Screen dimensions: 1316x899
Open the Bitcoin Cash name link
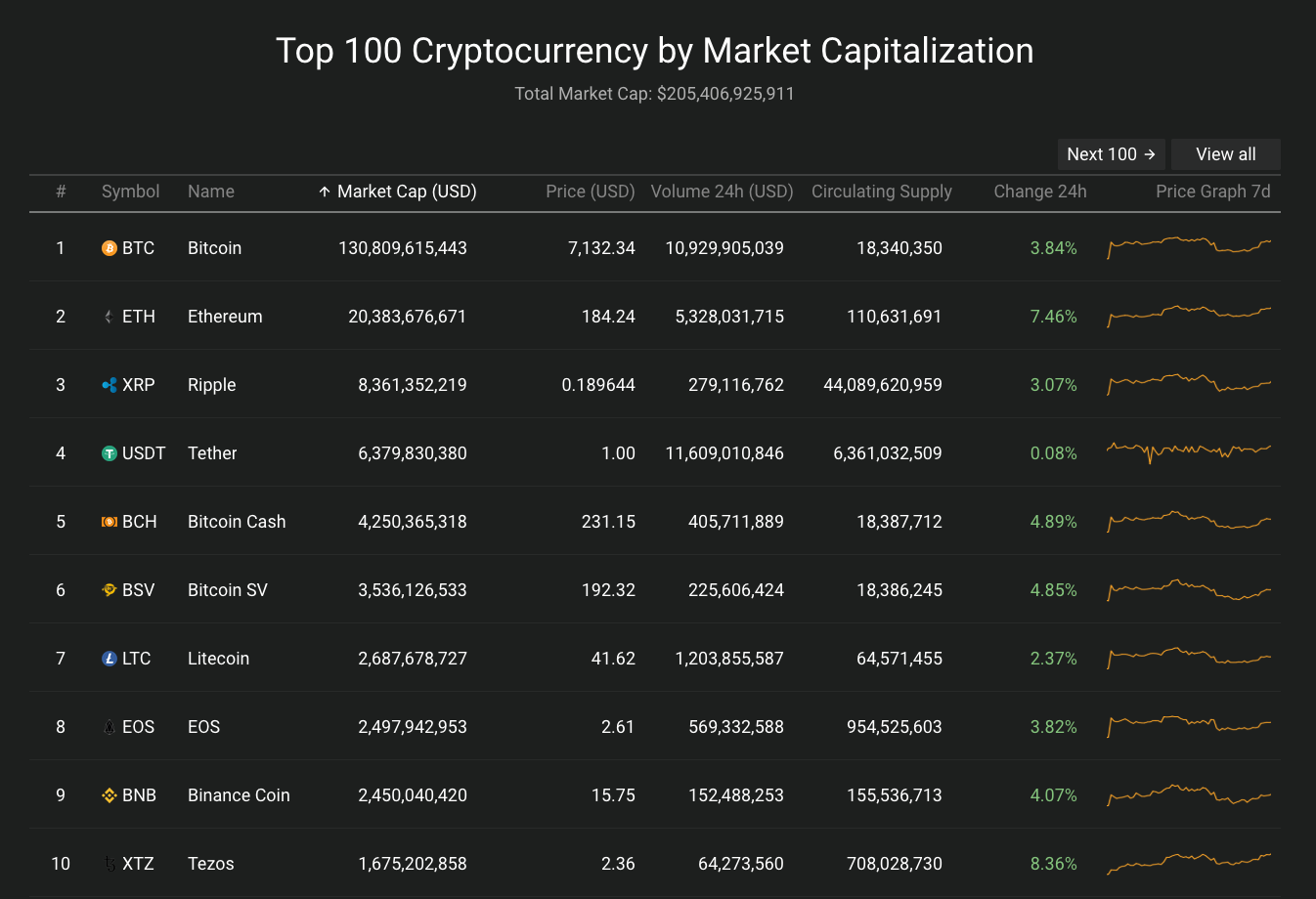point(237,522)
